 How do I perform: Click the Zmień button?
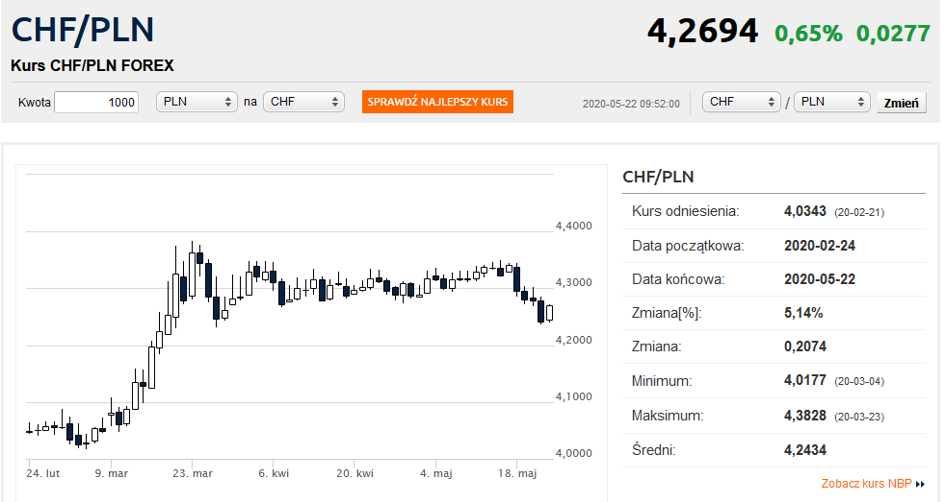901,103
